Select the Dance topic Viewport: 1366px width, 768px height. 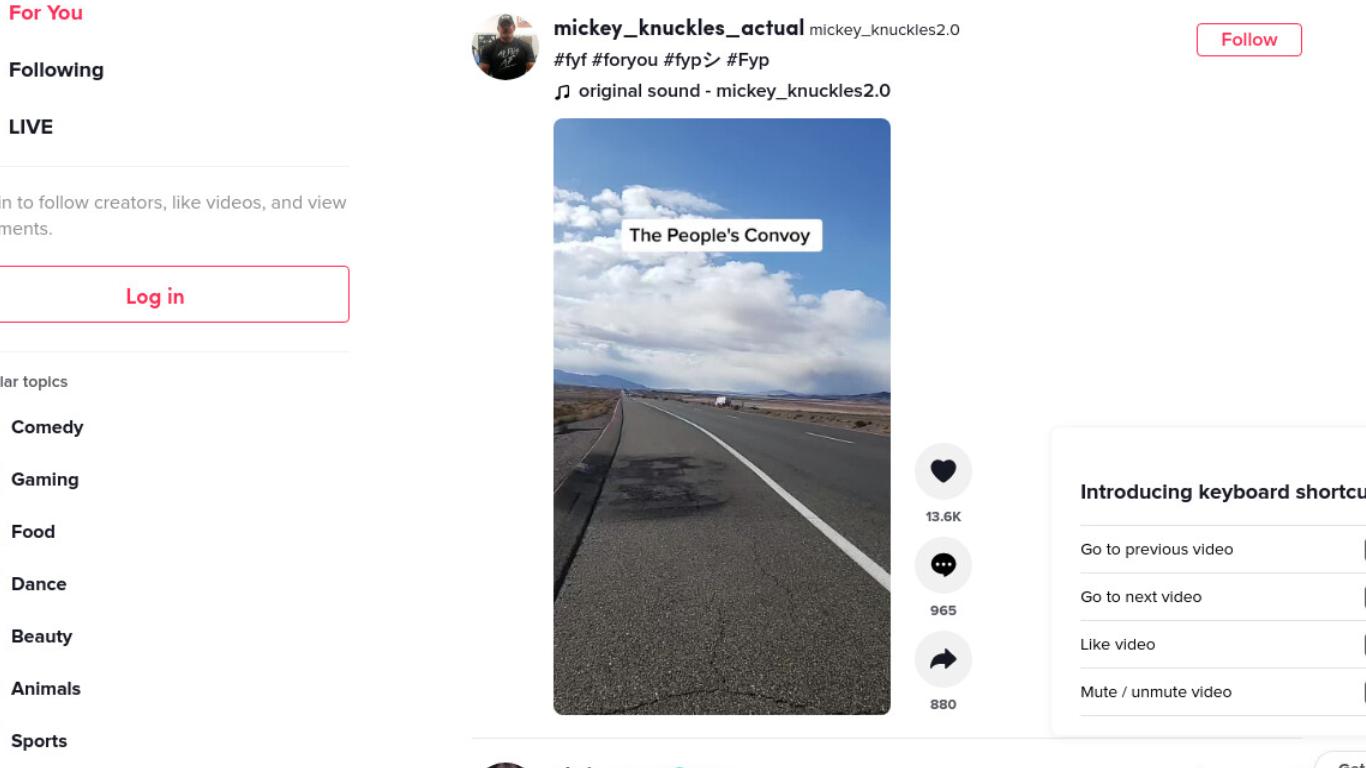point(39,584)
